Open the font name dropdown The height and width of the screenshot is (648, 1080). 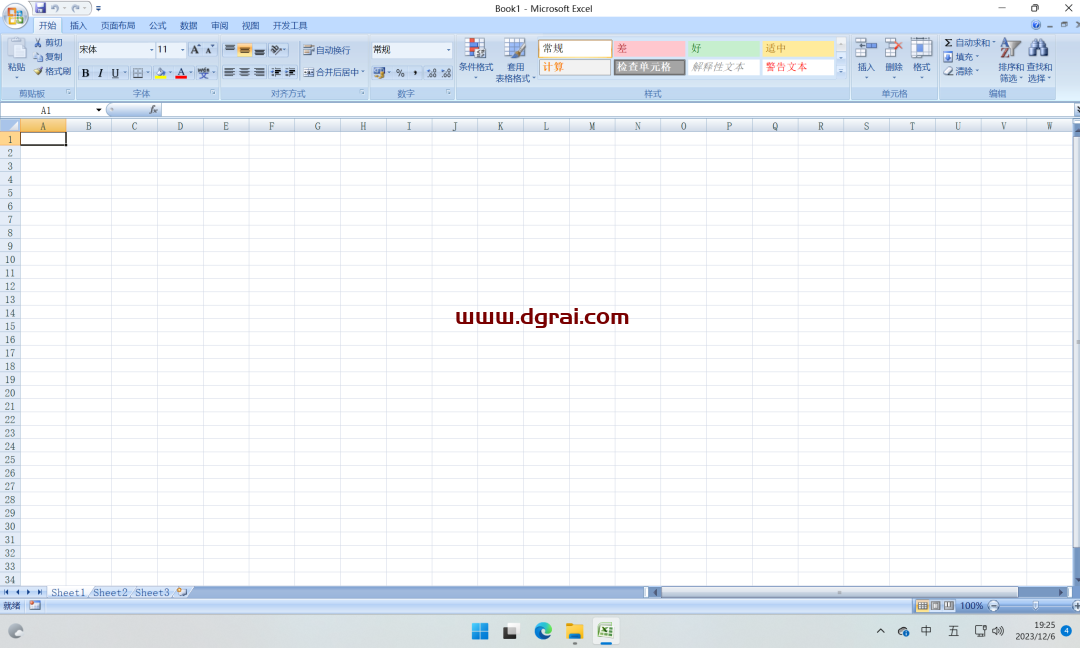click(x=152, y=50)
